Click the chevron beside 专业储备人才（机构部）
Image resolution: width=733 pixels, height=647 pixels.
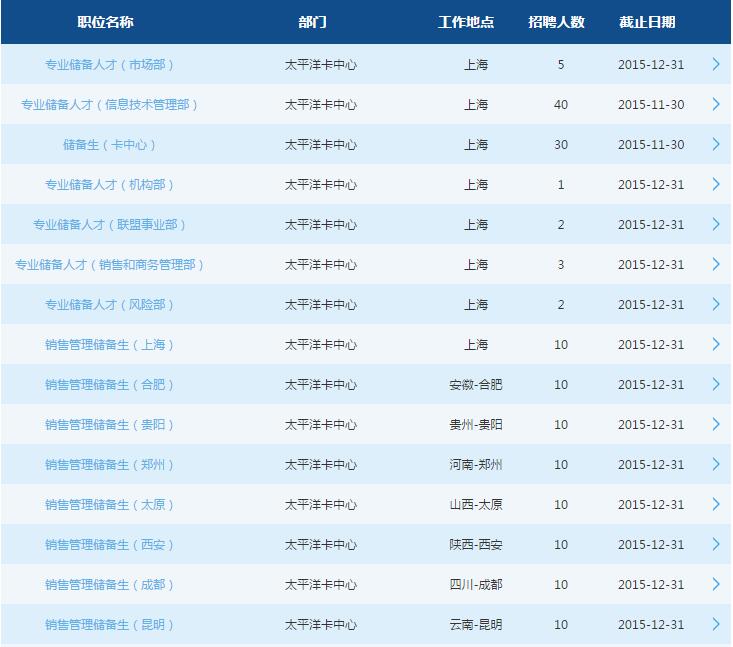click(716, 184)
